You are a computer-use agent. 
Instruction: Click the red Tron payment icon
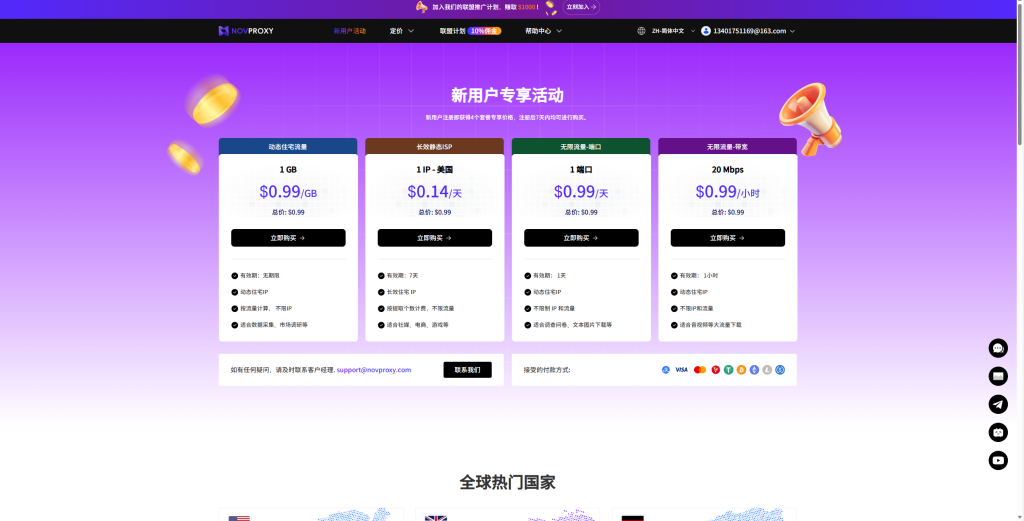click(716, 370)
